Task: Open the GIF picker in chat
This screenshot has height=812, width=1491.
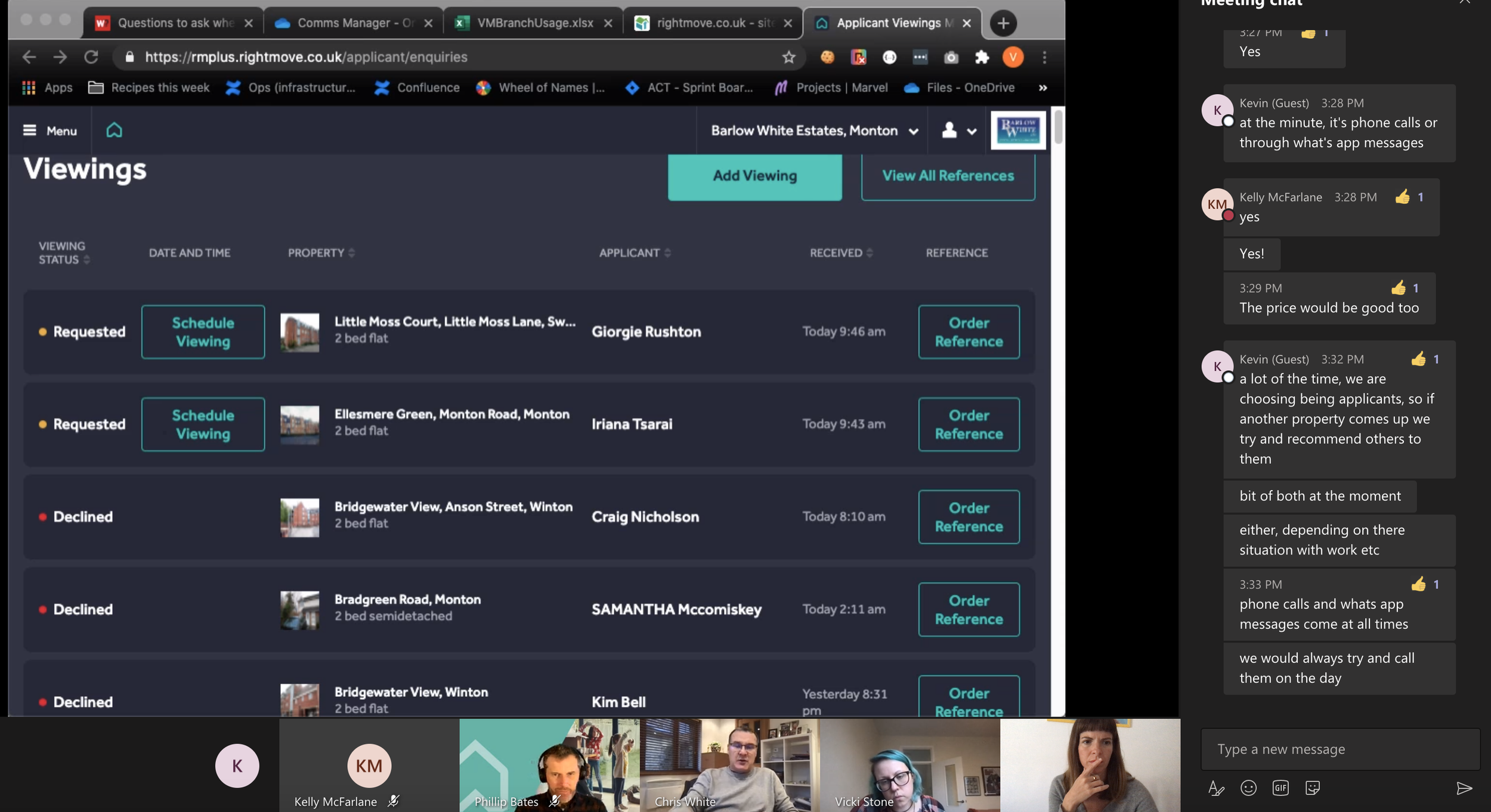Action: coord(1280,788)
